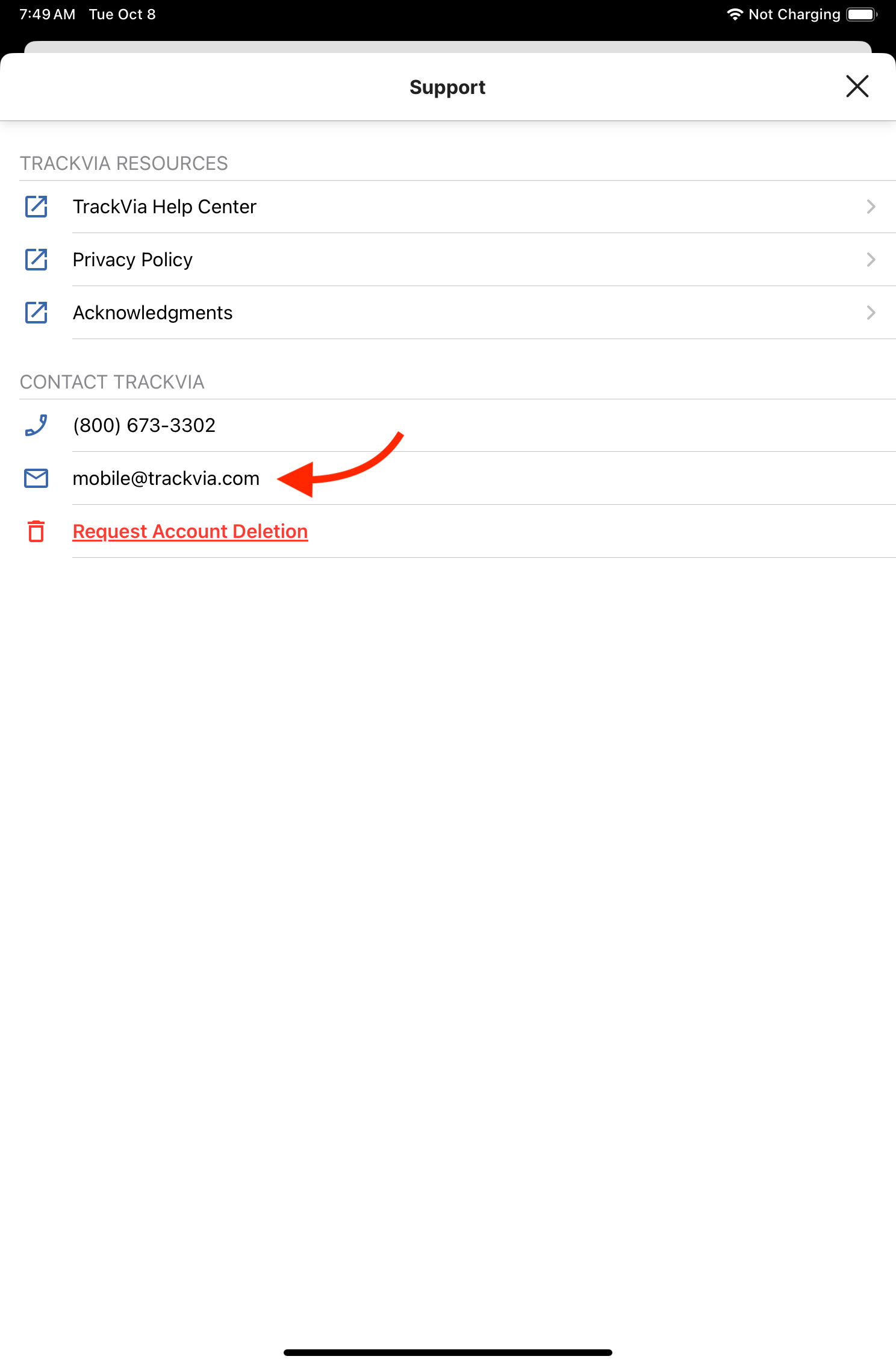Tap the home indicator bar
This screenshot has width=896, height=1365.
[448, 1352]
